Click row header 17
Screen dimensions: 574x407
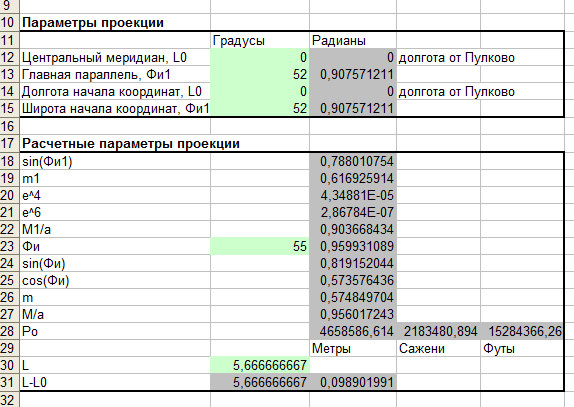pos(8,143)
